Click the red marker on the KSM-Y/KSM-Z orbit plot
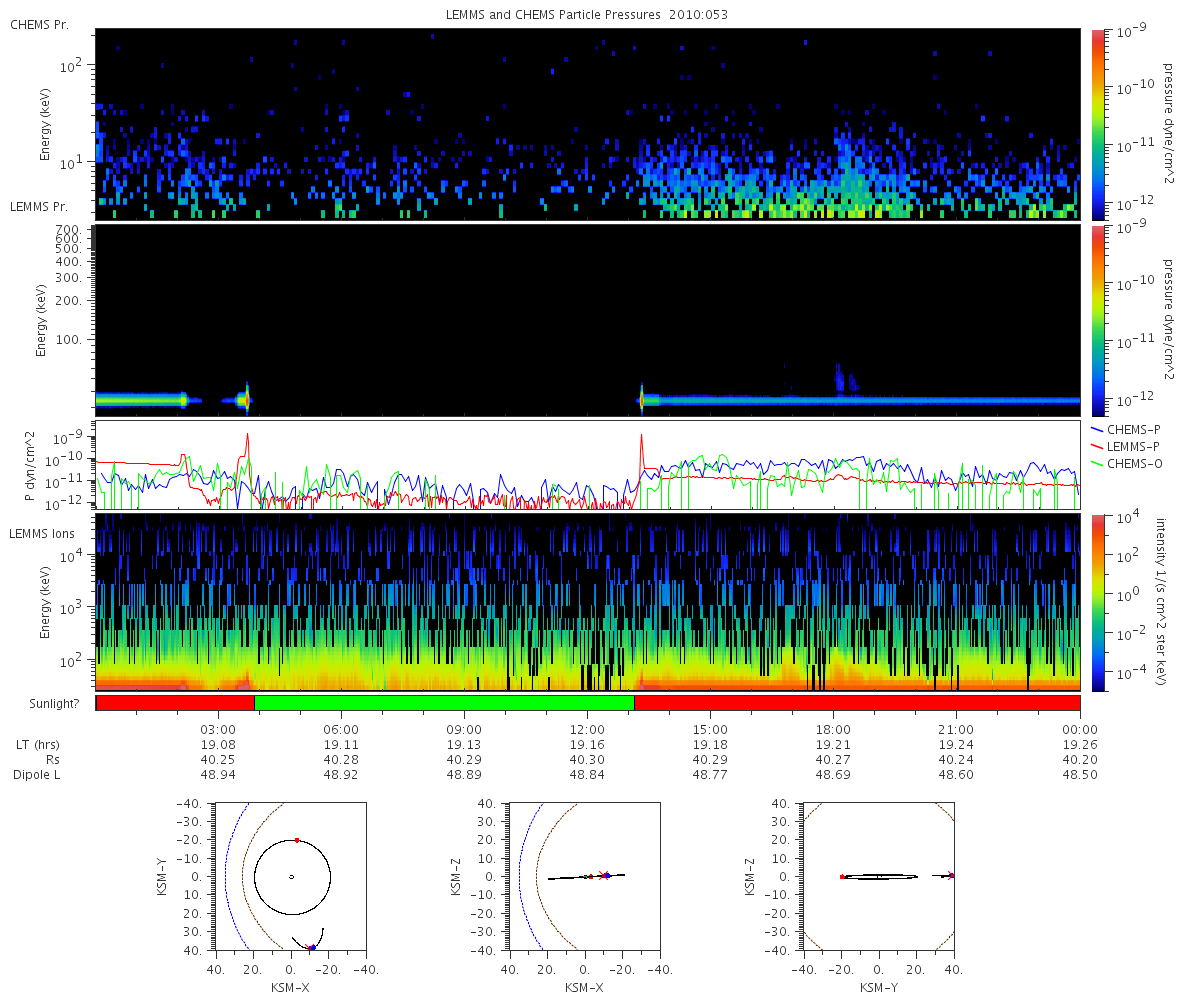 pos(842,877)
